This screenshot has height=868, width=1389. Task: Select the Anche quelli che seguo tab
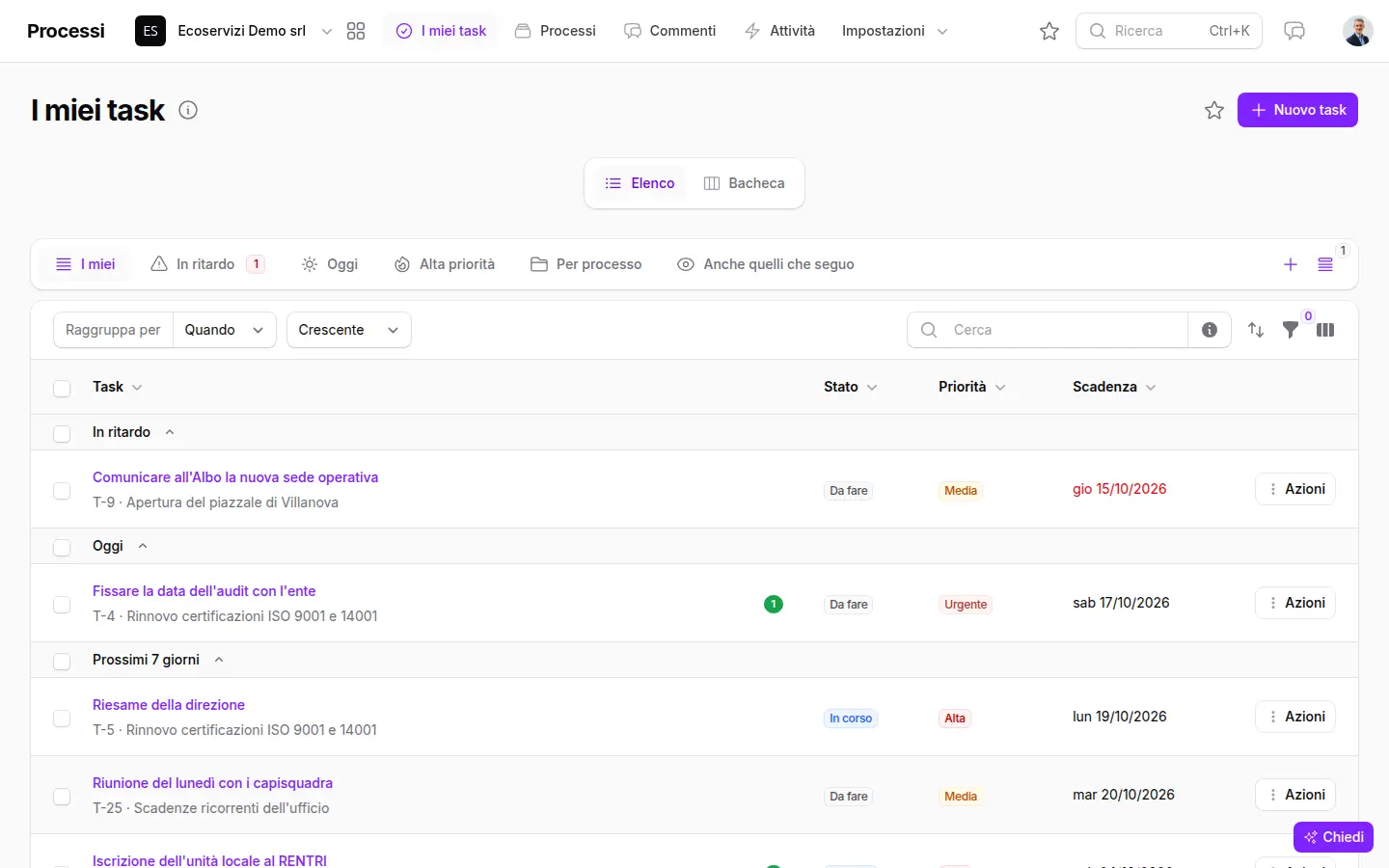pos(766,264)
